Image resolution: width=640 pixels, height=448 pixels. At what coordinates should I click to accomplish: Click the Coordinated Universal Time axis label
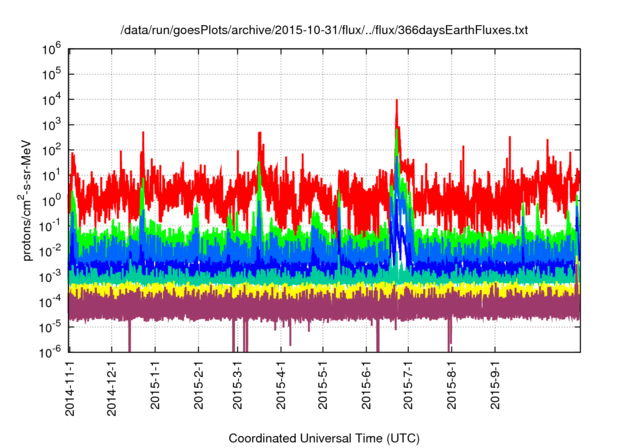pos(324,438)
